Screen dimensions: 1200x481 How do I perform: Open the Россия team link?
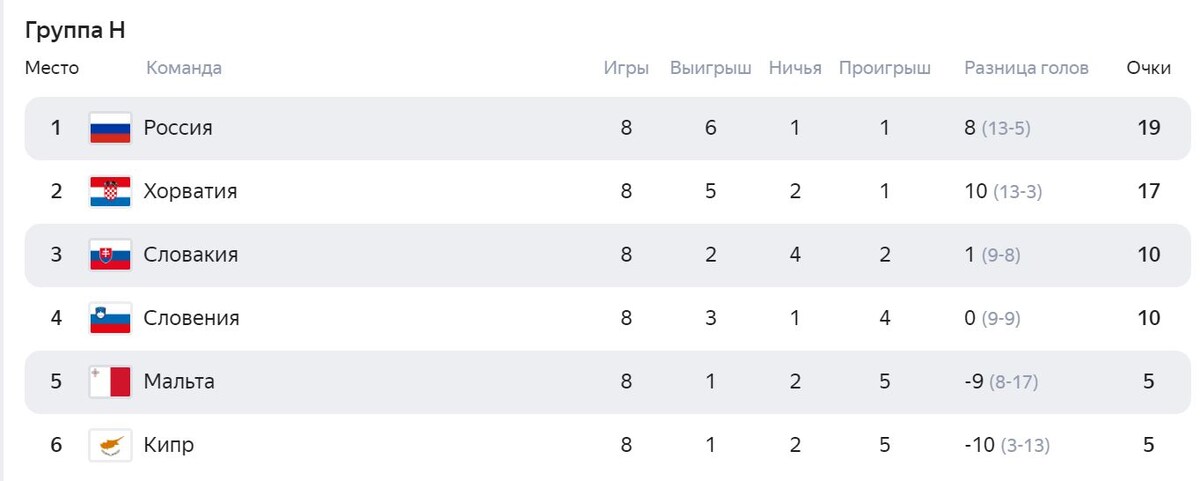(x=178, y=128)
